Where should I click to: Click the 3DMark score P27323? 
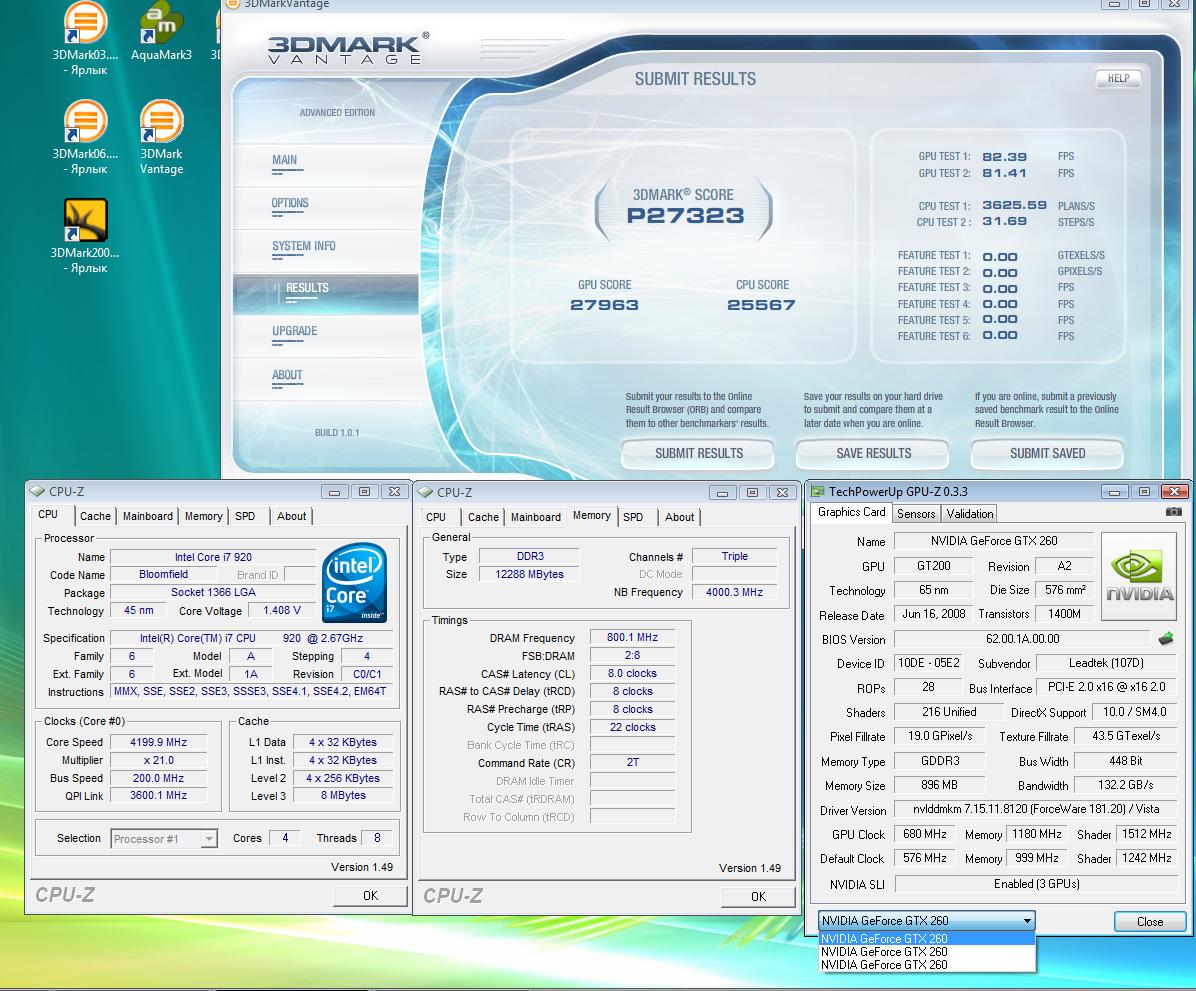[x=685, y=216]
